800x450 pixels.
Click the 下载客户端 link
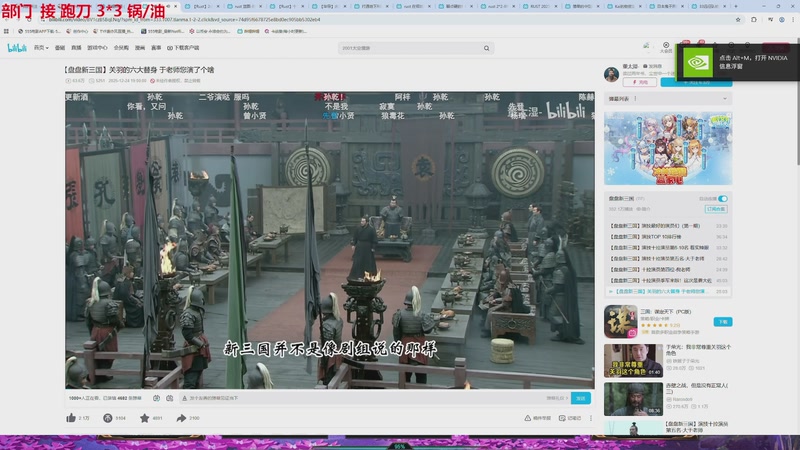(x=183, y=47)
